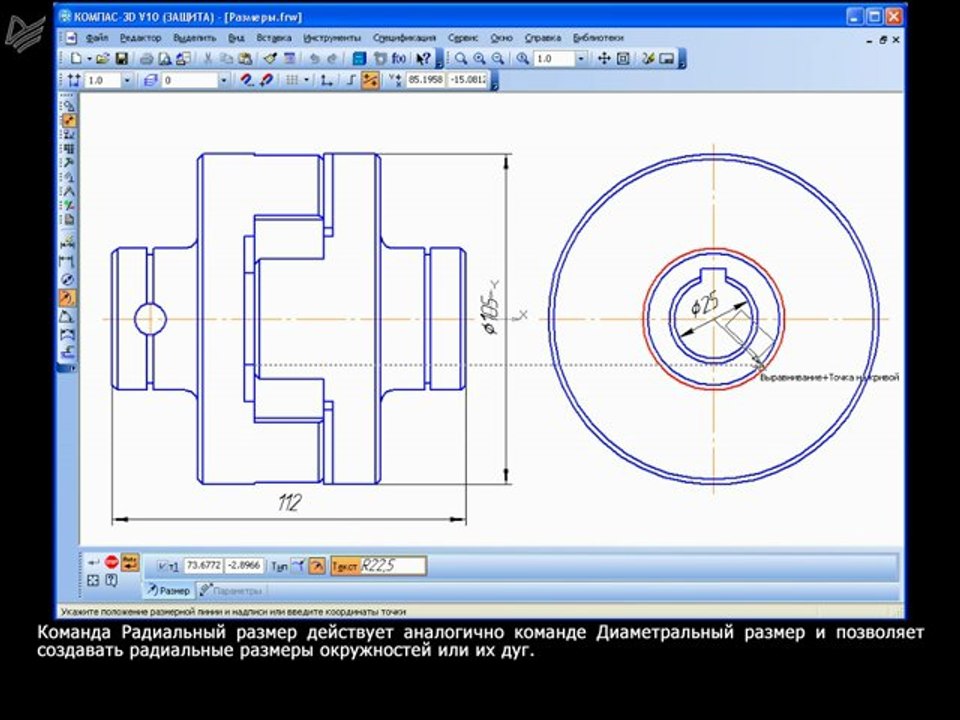This screenshot has height=720, width=960.
Task: Open the Редактор menu
Action: coord(140,38)
